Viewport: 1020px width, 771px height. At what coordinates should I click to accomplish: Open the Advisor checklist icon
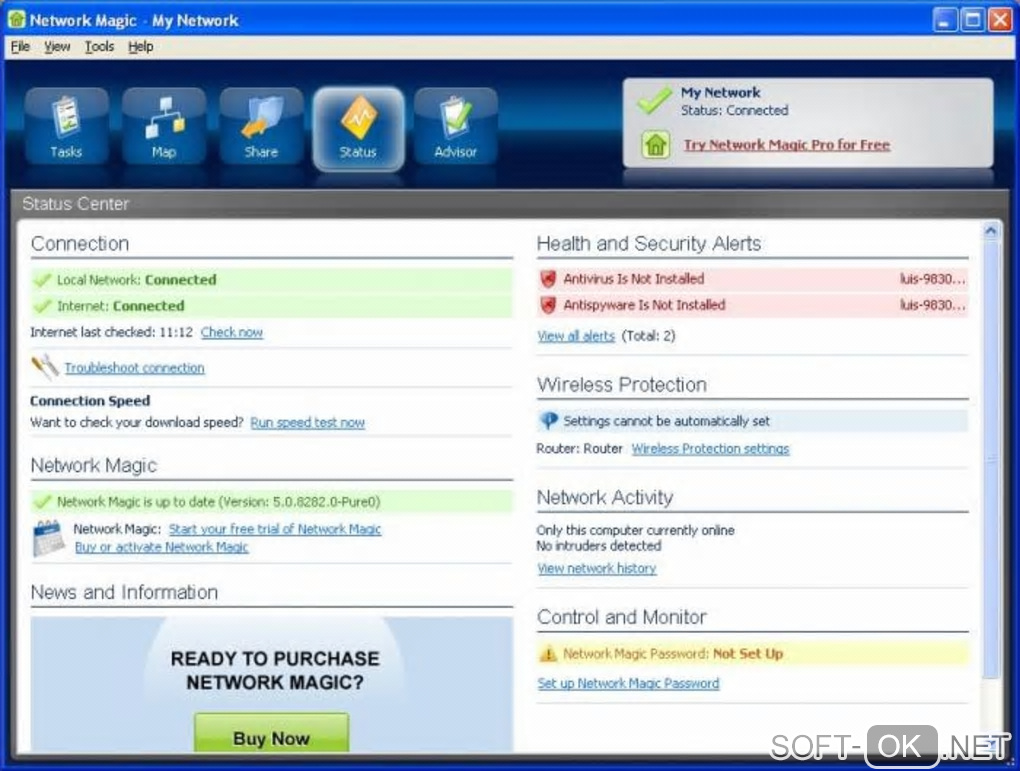coord(456,127)
